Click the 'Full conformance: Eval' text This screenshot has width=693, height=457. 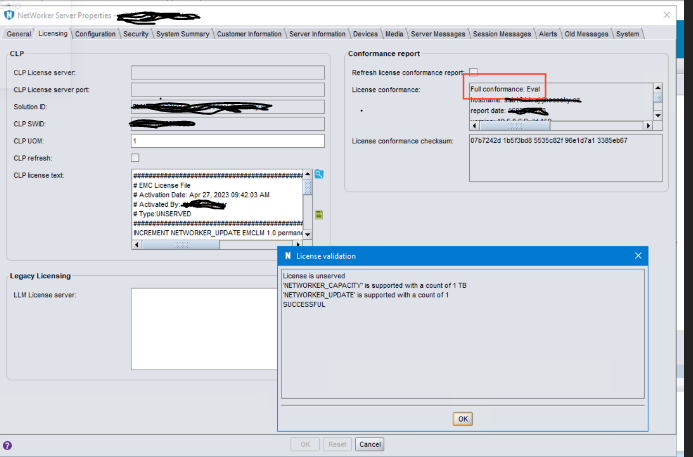[505, 89]
